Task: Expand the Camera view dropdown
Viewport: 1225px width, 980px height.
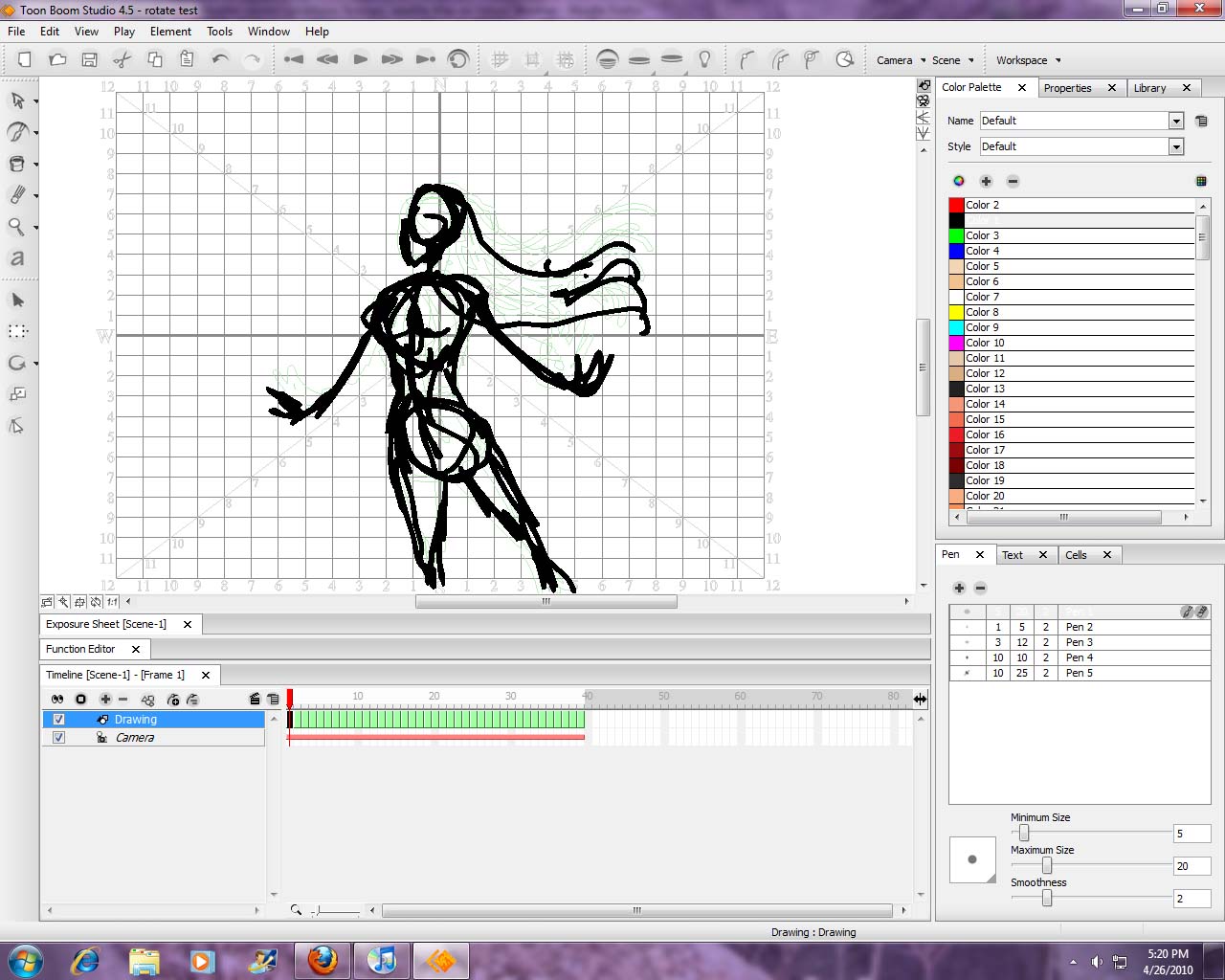Action: 901,60
